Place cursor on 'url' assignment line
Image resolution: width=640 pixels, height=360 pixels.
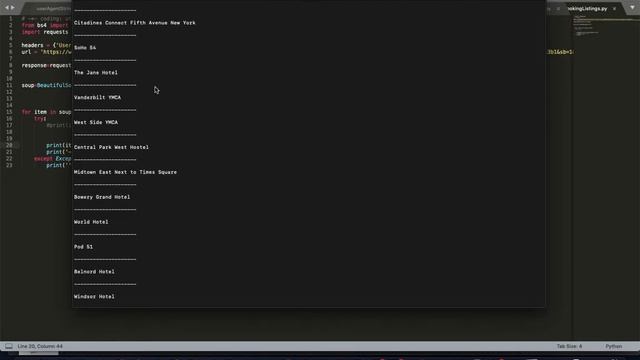click(x=46, y=52)
